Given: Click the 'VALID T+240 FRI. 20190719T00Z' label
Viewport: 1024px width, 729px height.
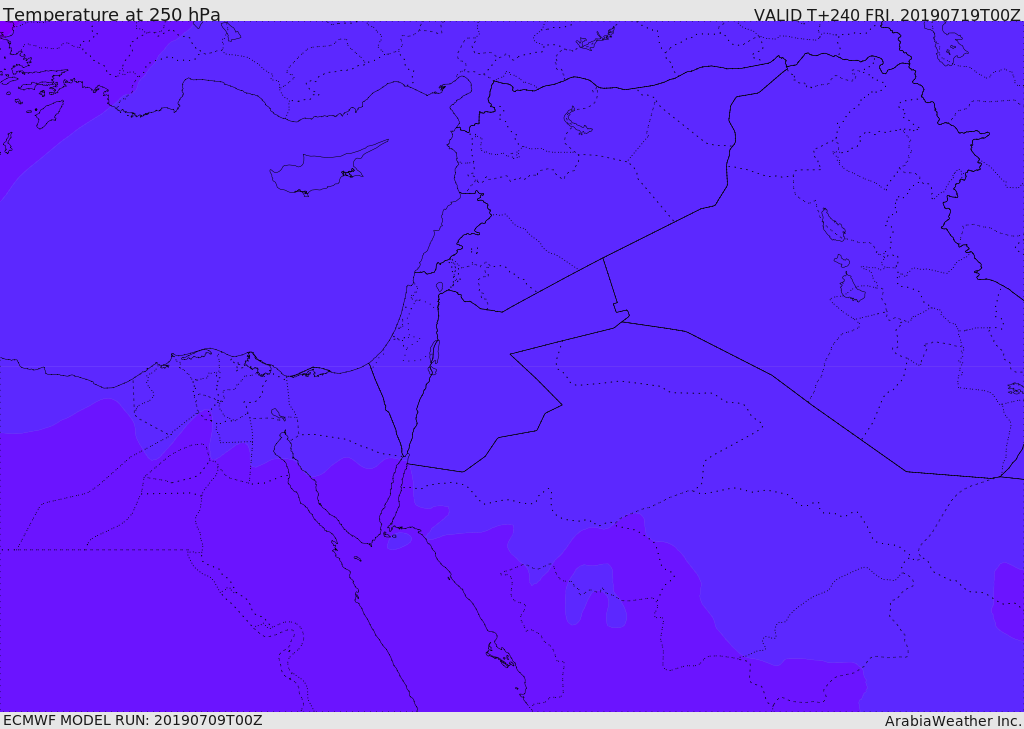Looking at the screenshot, I should (887, 14).
